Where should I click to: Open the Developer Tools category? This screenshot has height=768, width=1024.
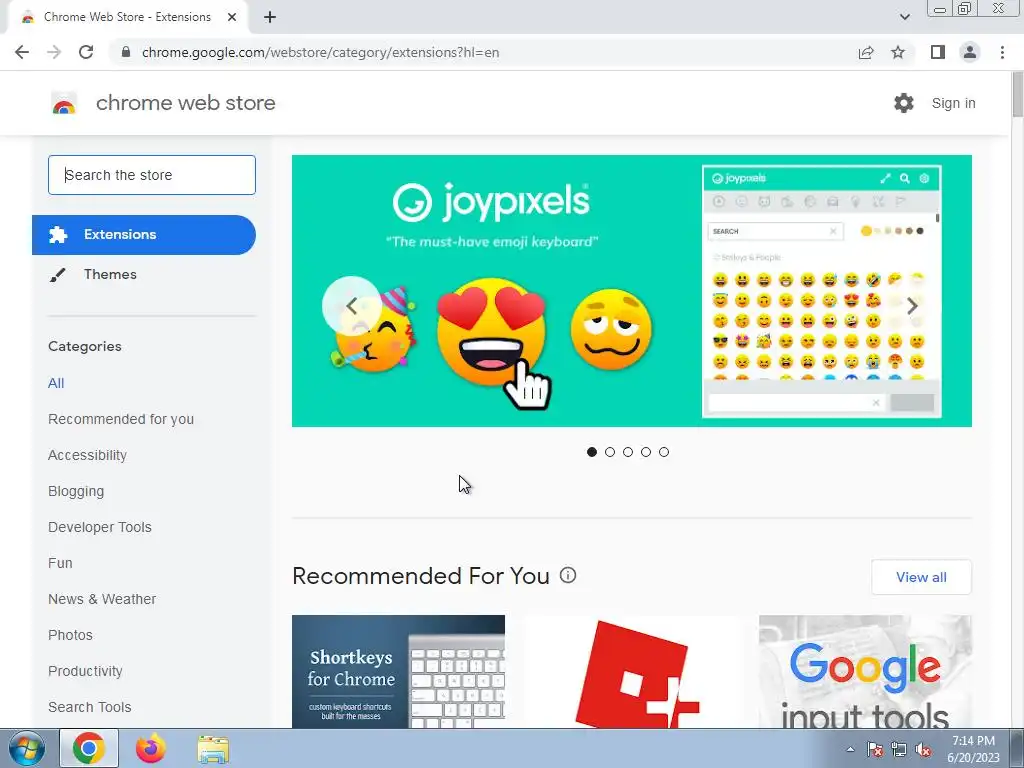coord(100,527)
